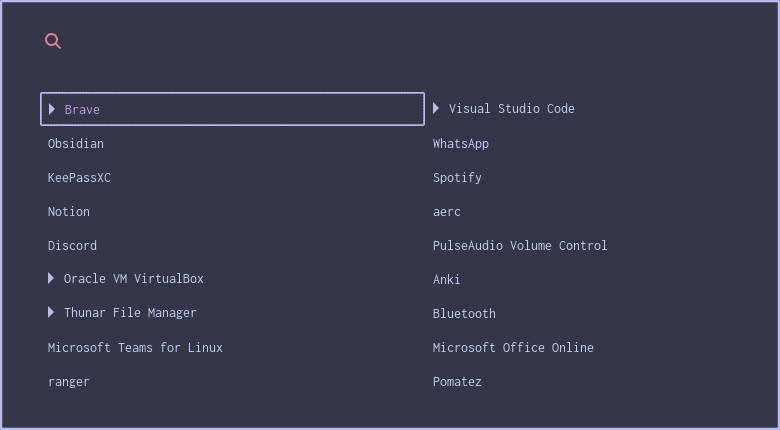The width and height of the screenshot is (780, 430).
Task: Click the search input field
Action: pos(400,41)
